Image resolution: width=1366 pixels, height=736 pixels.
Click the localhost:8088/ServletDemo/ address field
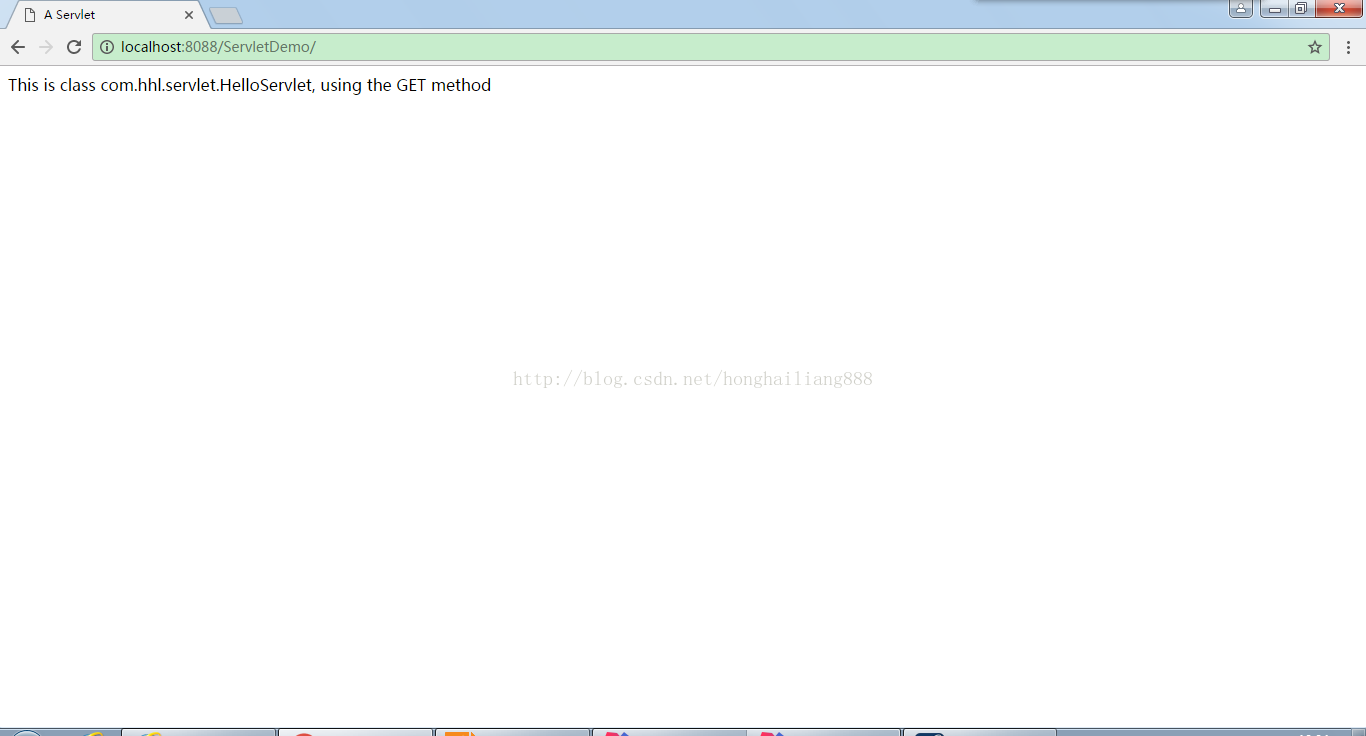tap(710, 47)
